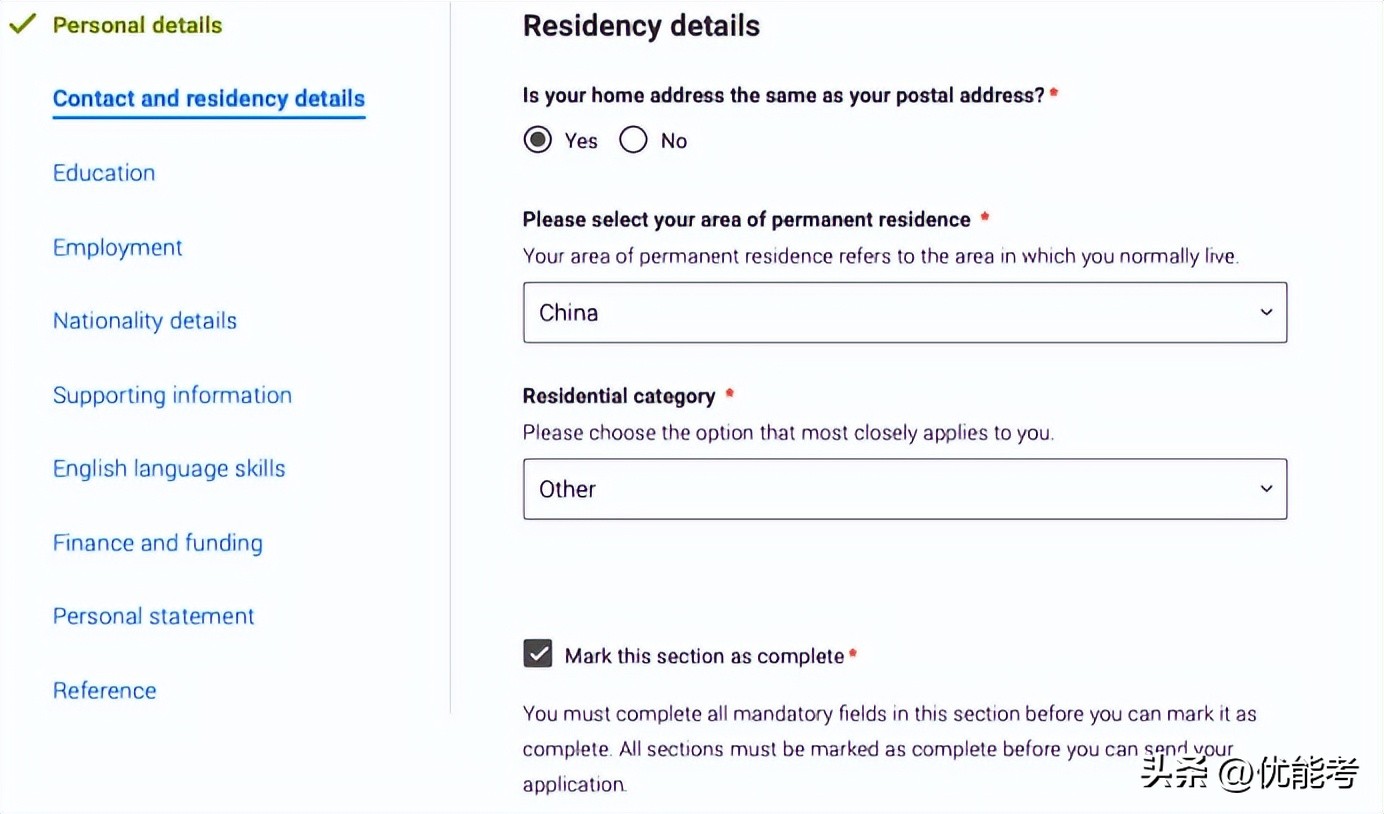The width and height of the screenshot is (1384, 814).
Task: Open the Personal details section
Action: click(x=137, y=25)
